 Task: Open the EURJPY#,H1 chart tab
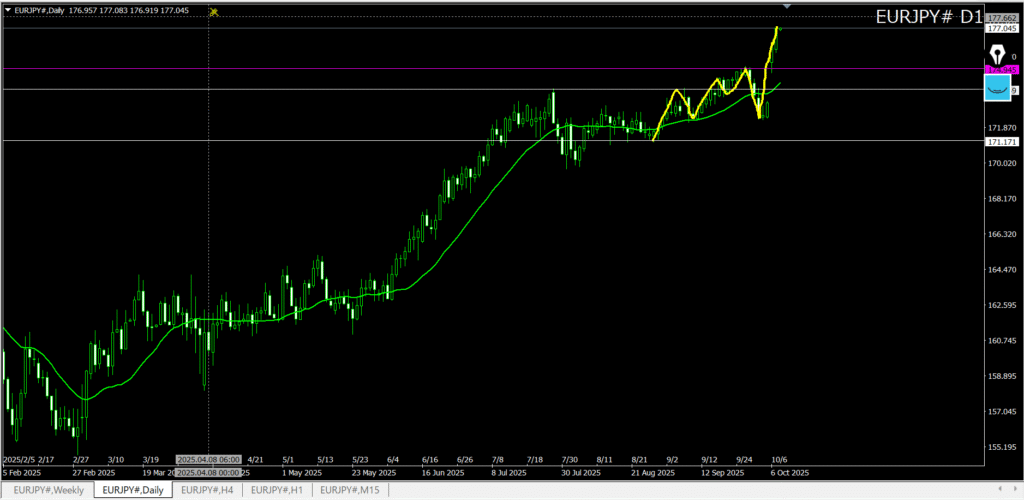point(277,489)
